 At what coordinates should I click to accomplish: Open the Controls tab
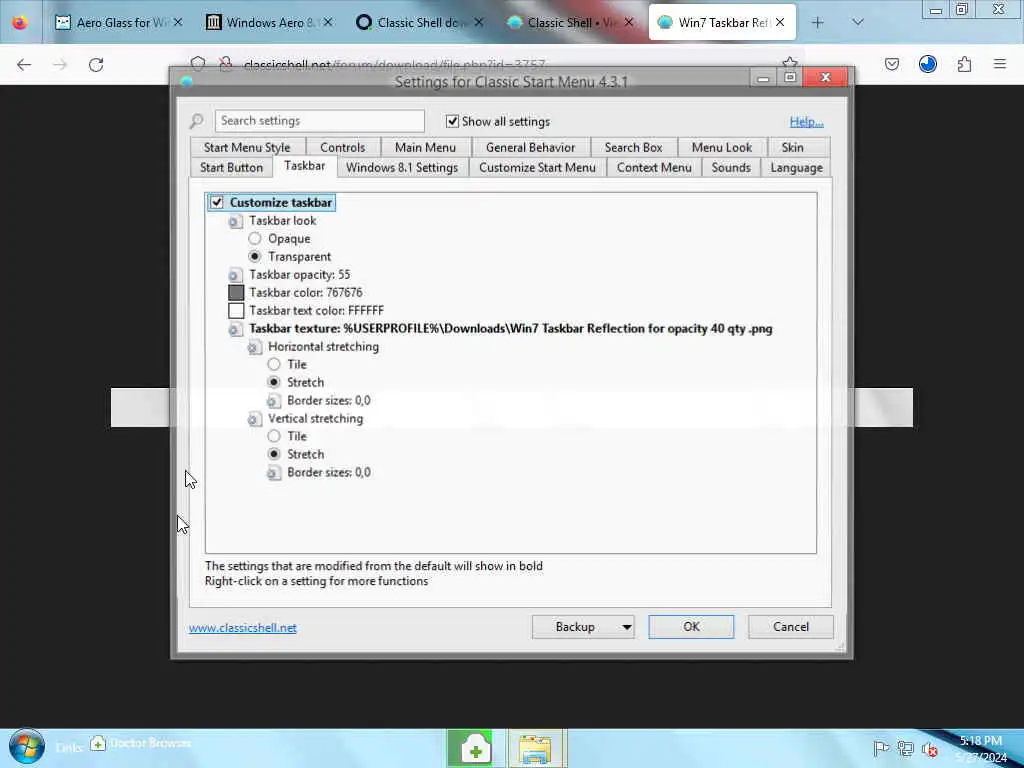[342, 148]
